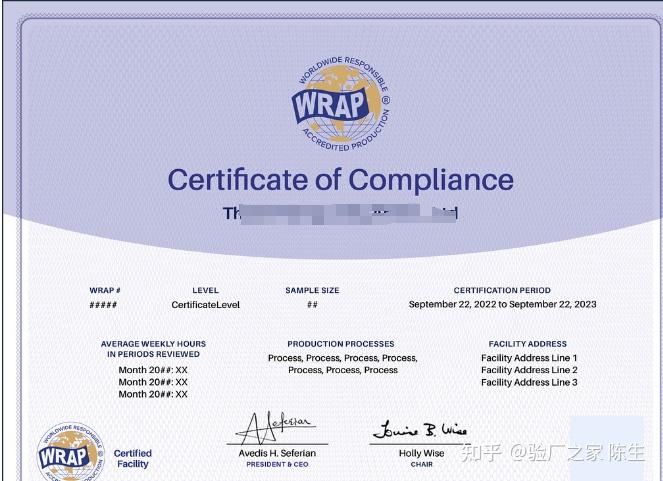Viewport: 663px width, 481px height.
Task: Click the name 'Avedis H. Seferian'
Action: pos(277,453)
